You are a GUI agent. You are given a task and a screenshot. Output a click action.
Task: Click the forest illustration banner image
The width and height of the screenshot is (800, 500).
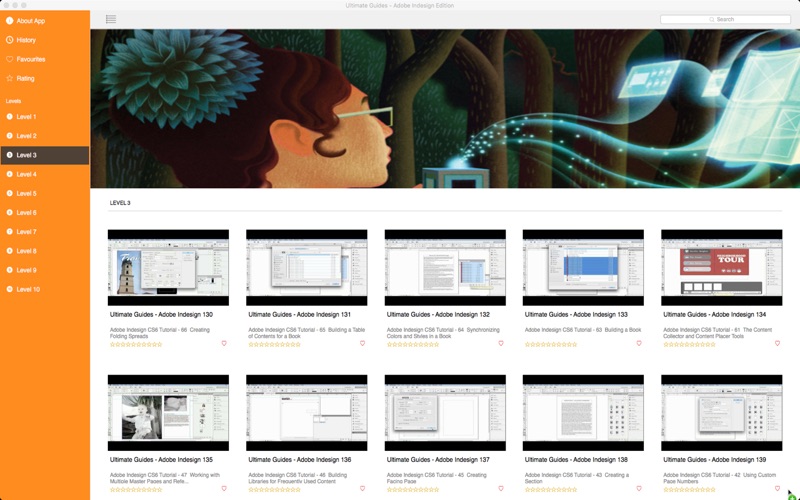[445, 109]
